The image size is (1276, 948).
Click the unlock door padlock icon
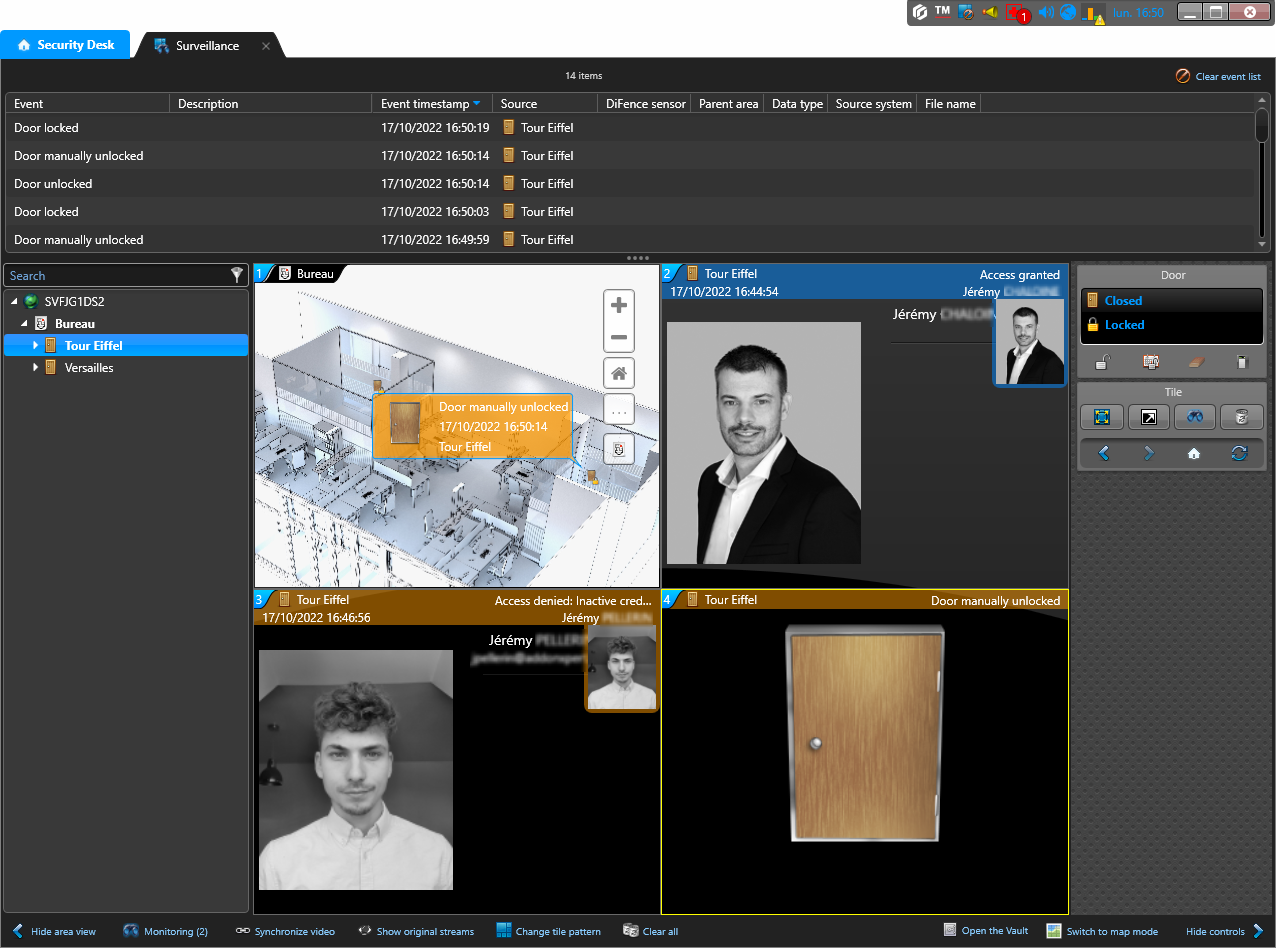[x=1102, y=362]
